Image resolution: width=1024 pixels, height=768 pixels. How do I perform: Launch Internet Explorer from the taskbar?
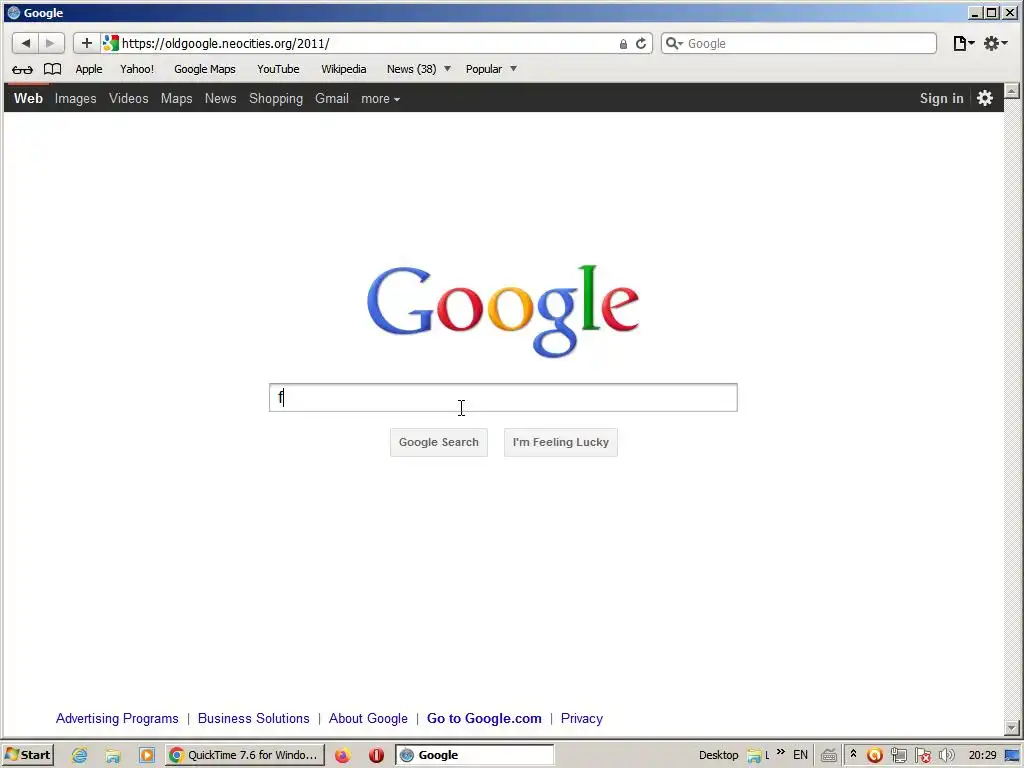[x=80, y=755]
